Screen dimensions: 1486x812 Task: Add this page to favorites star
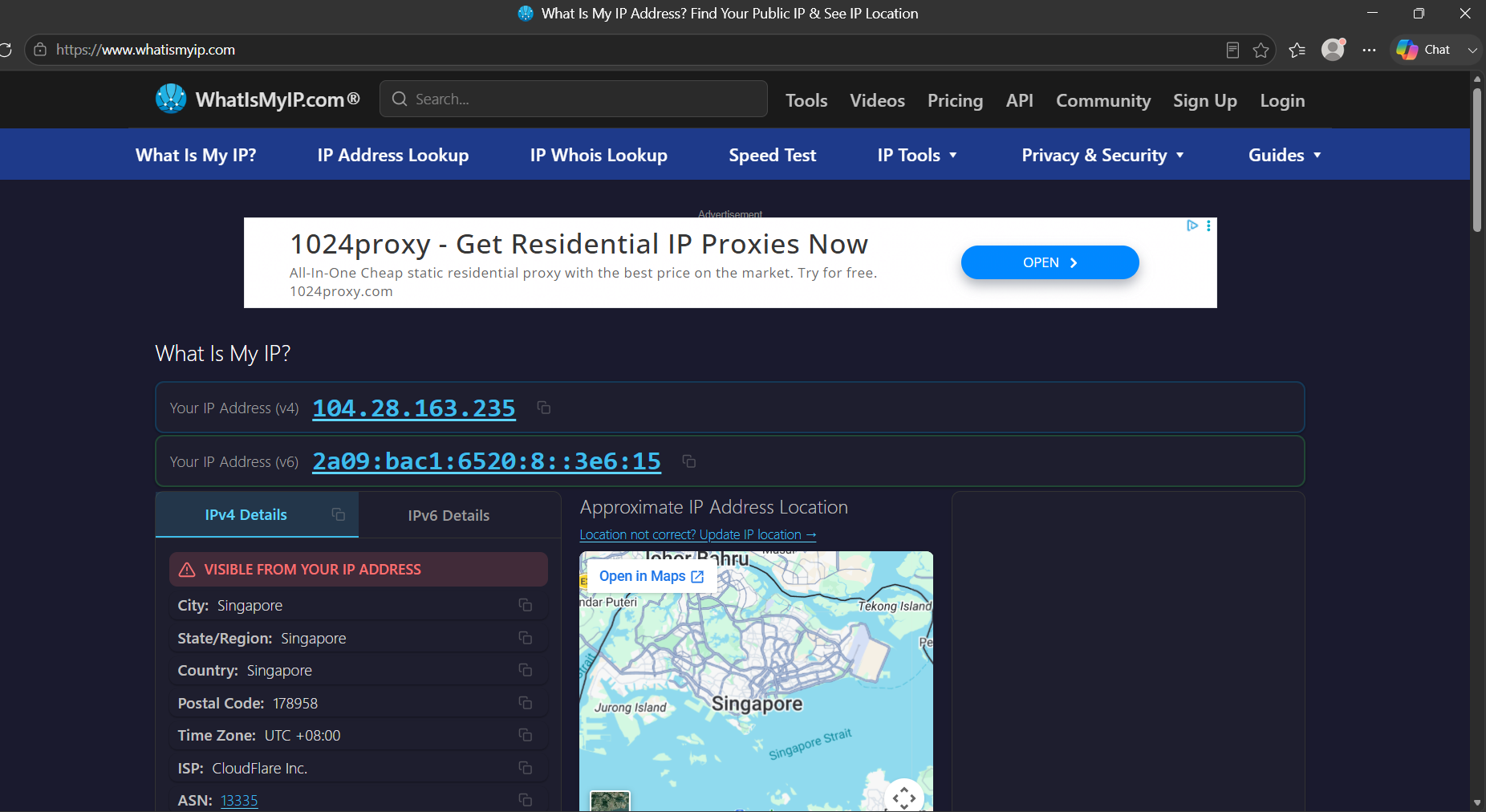(1261, 50)
